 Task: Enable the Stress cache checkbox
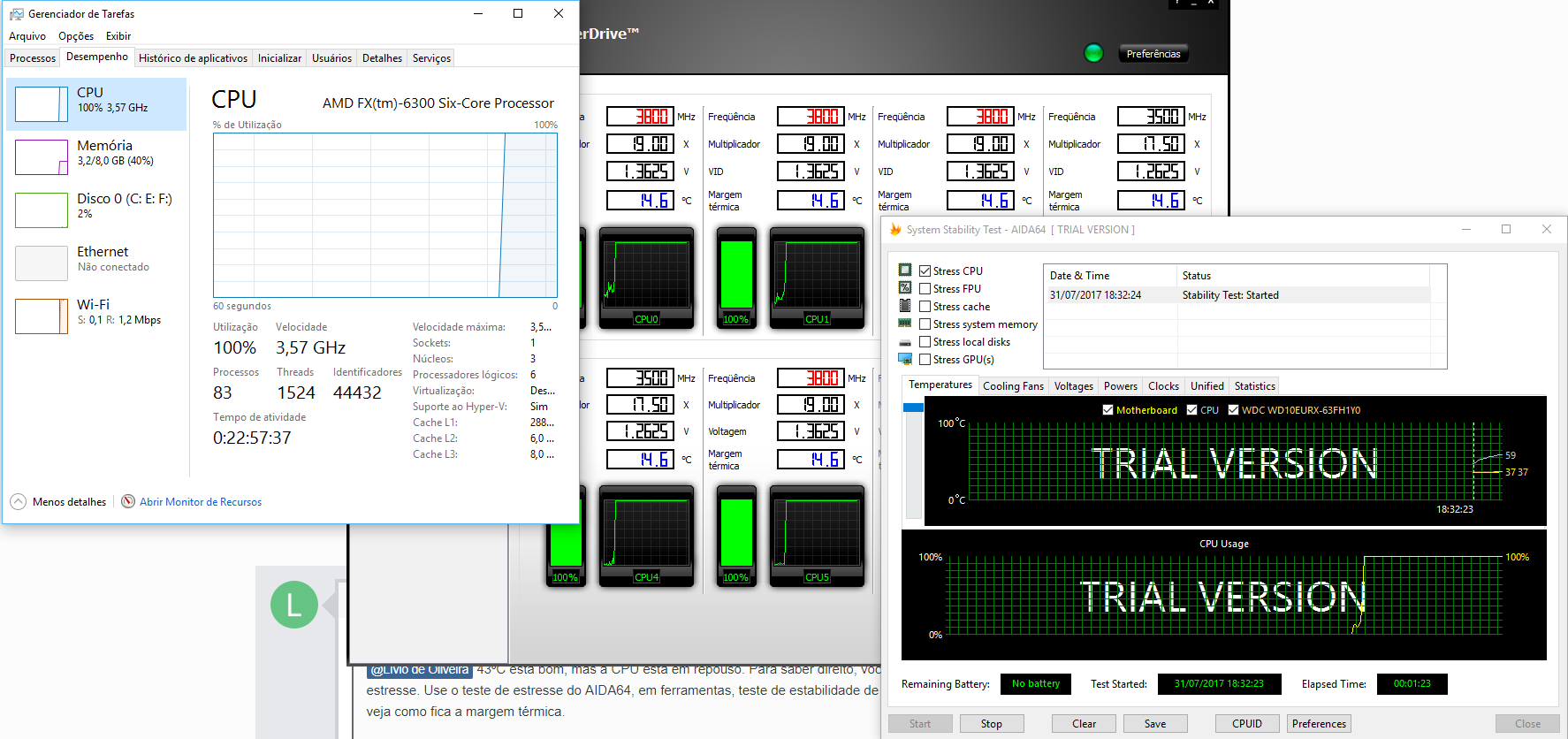925,307
